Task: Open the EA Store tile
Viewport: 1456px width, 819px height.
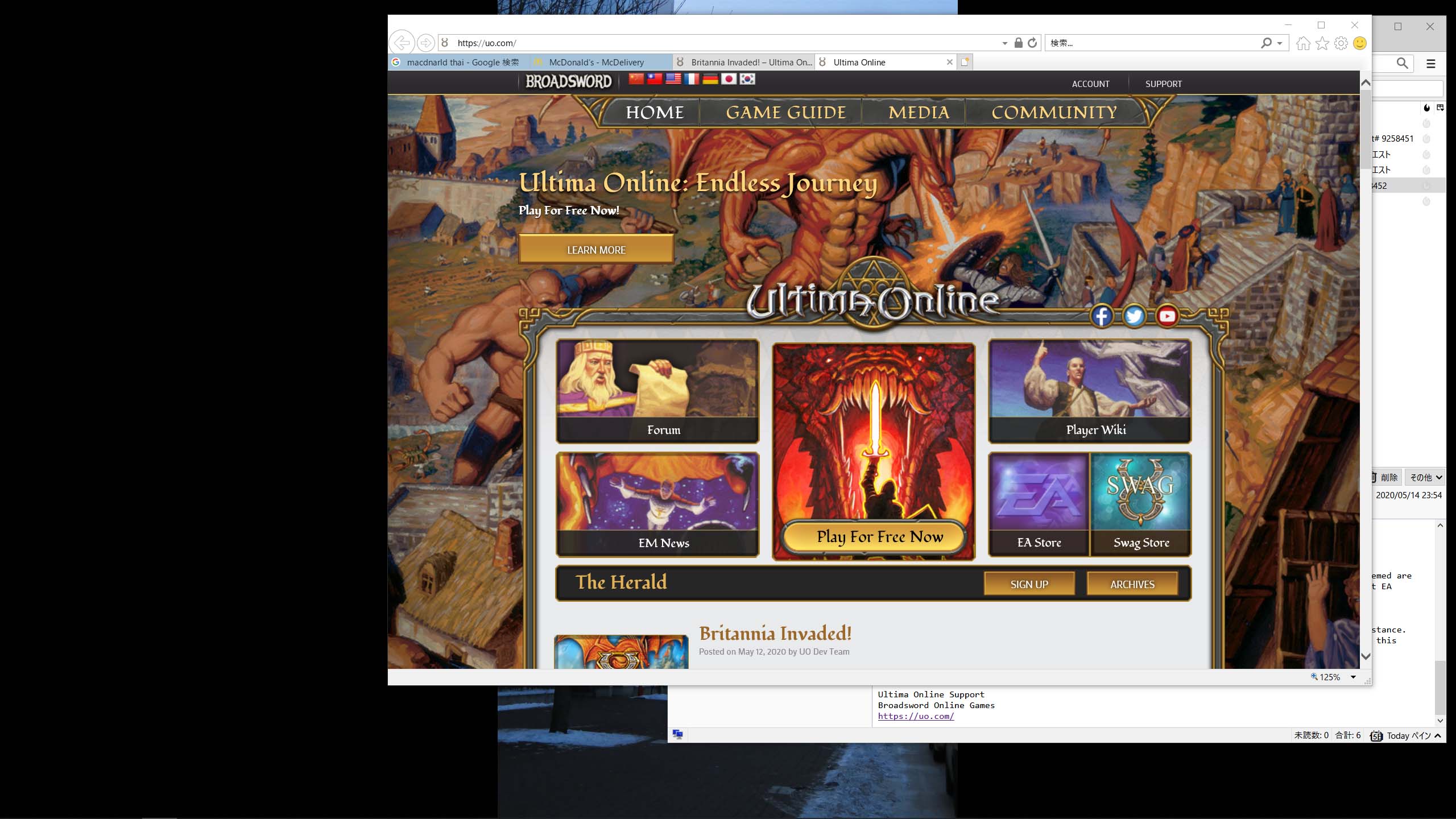Action: 1039,504
